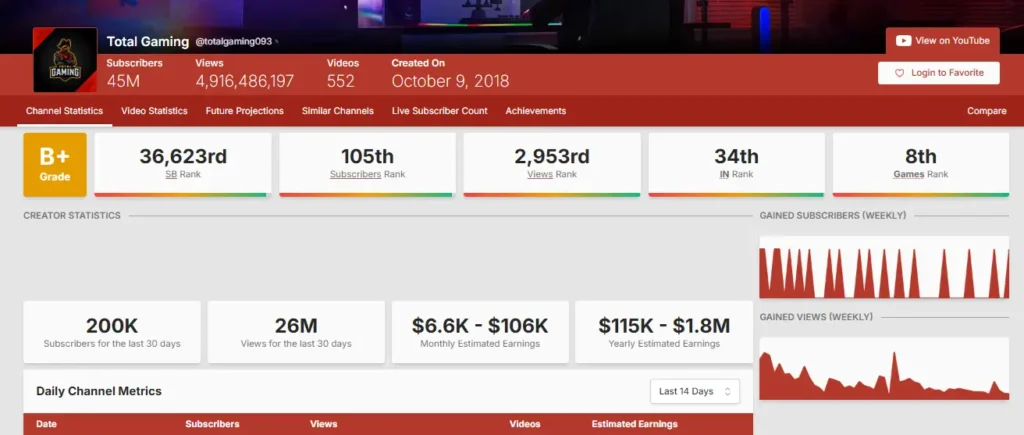The height and width of the screenshot is (435, 1024).
Task: Click the 26M views last 30 days card
Action: click(x=296, y=332)
